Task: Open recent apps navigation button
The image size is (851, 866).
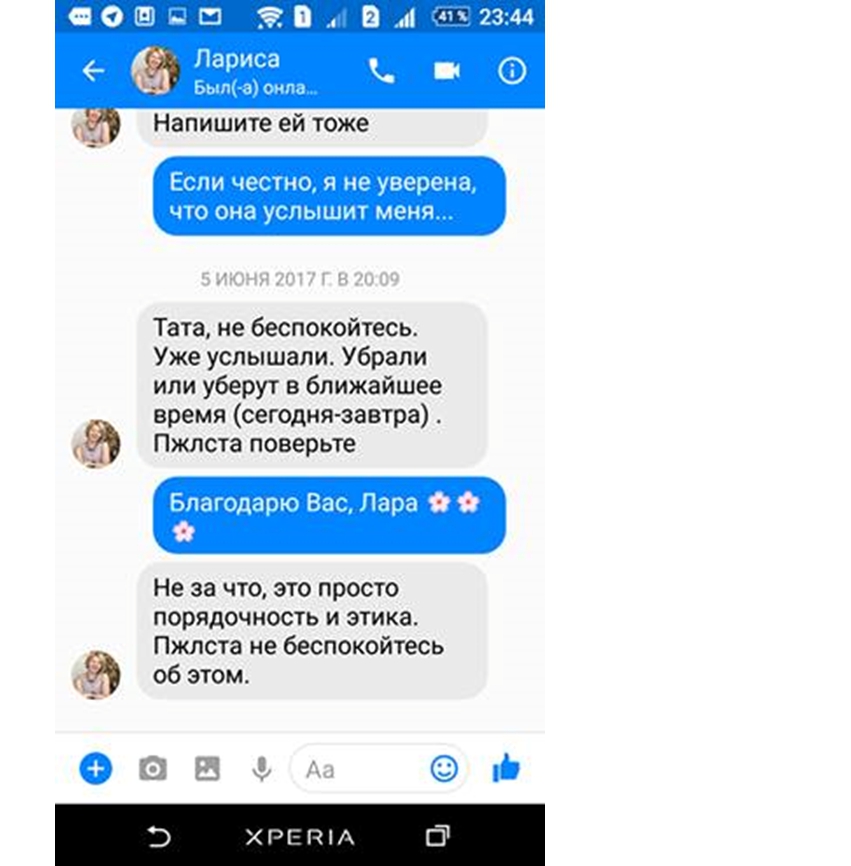Action: pos(437,836)
